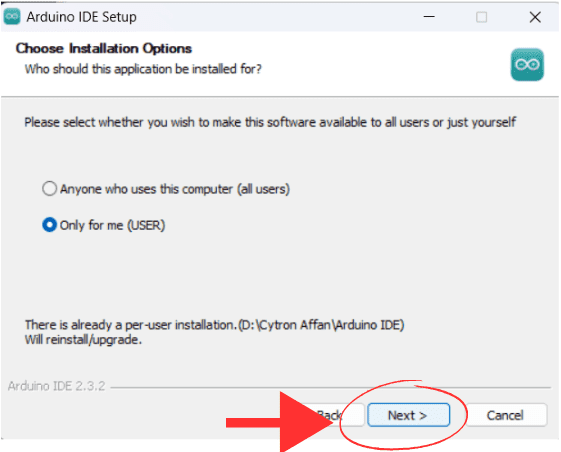This screenshot has width=561, height=452.
Task: Minimize the Arduino IDE Setup window
Action: coord(429,17)
